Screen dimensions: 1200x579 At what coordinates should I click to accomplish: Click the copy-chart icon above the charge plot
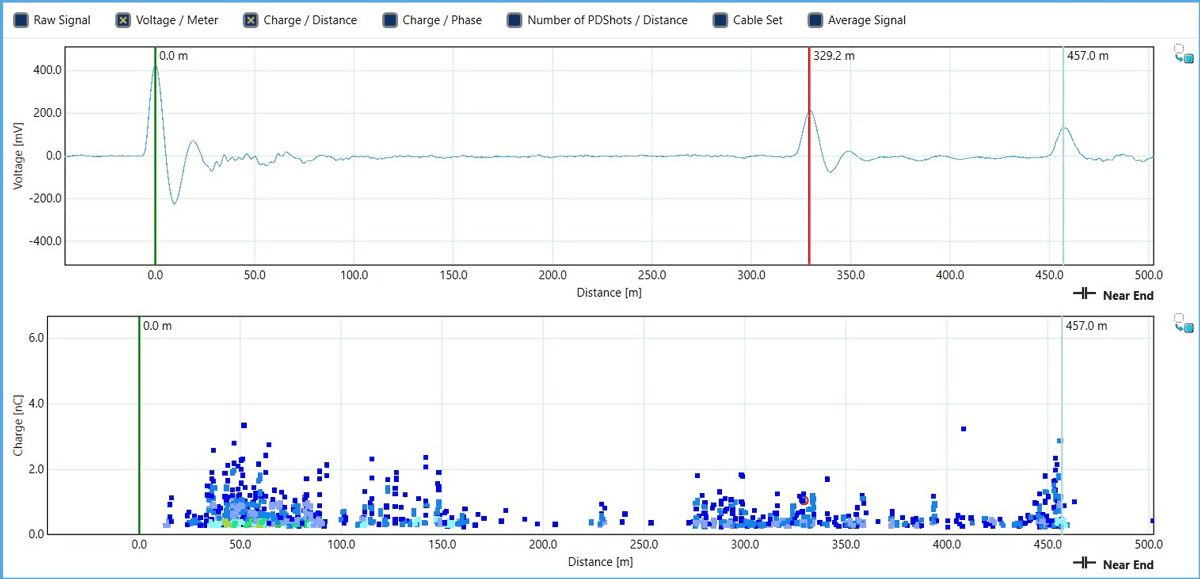point(1183,322)
